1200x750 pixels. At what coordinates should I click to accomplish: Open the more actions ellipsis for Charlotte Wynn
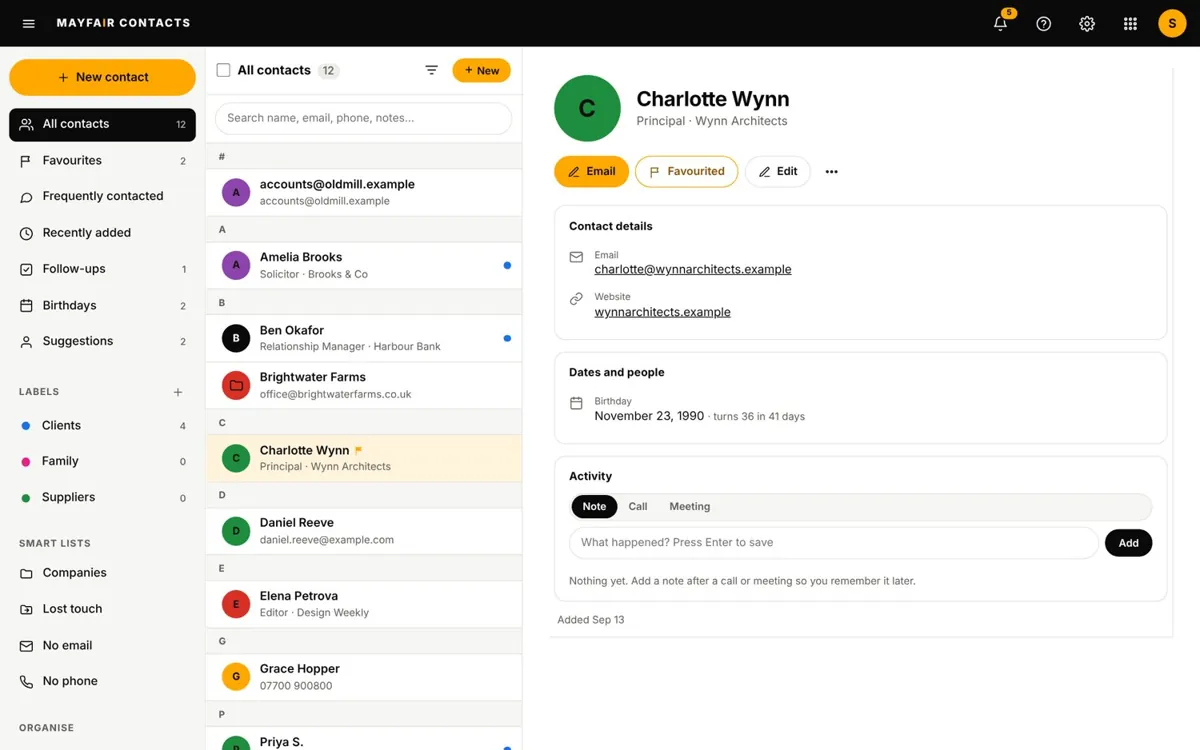click(x=831, y=172)
